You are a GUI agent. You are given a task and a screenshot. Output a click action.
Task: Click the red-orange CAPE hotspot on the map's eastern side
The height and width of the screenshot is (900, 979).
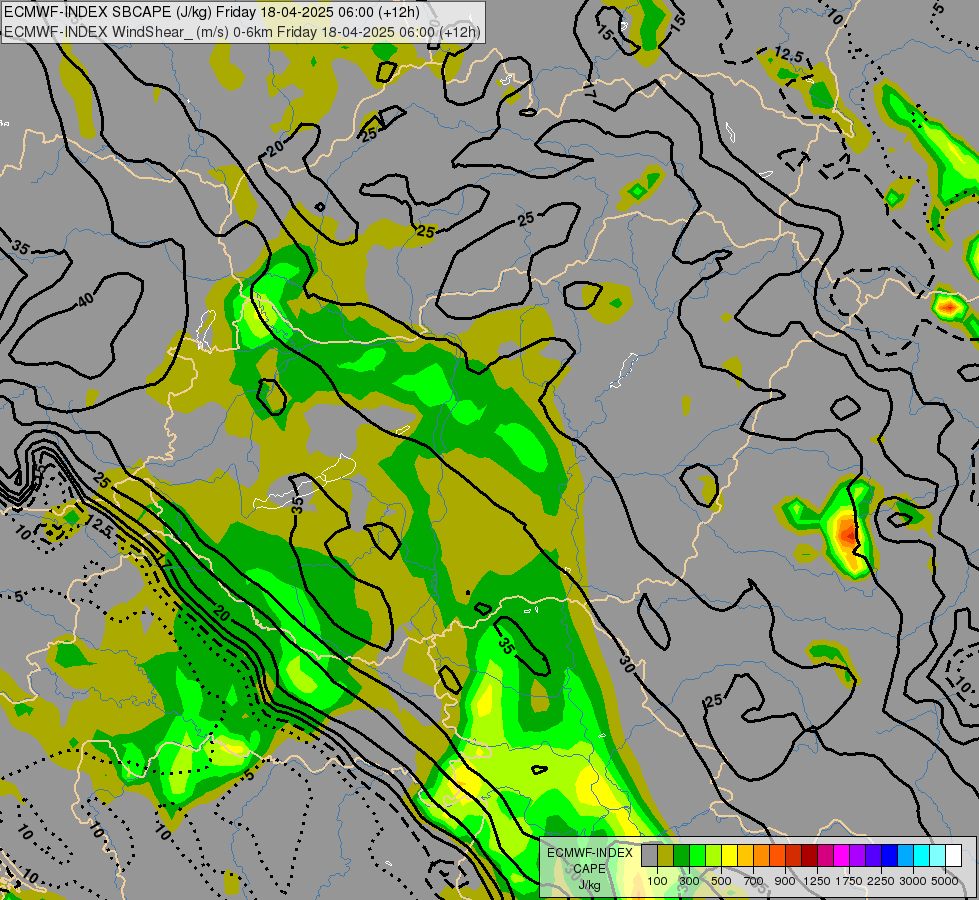pos(847,534)
